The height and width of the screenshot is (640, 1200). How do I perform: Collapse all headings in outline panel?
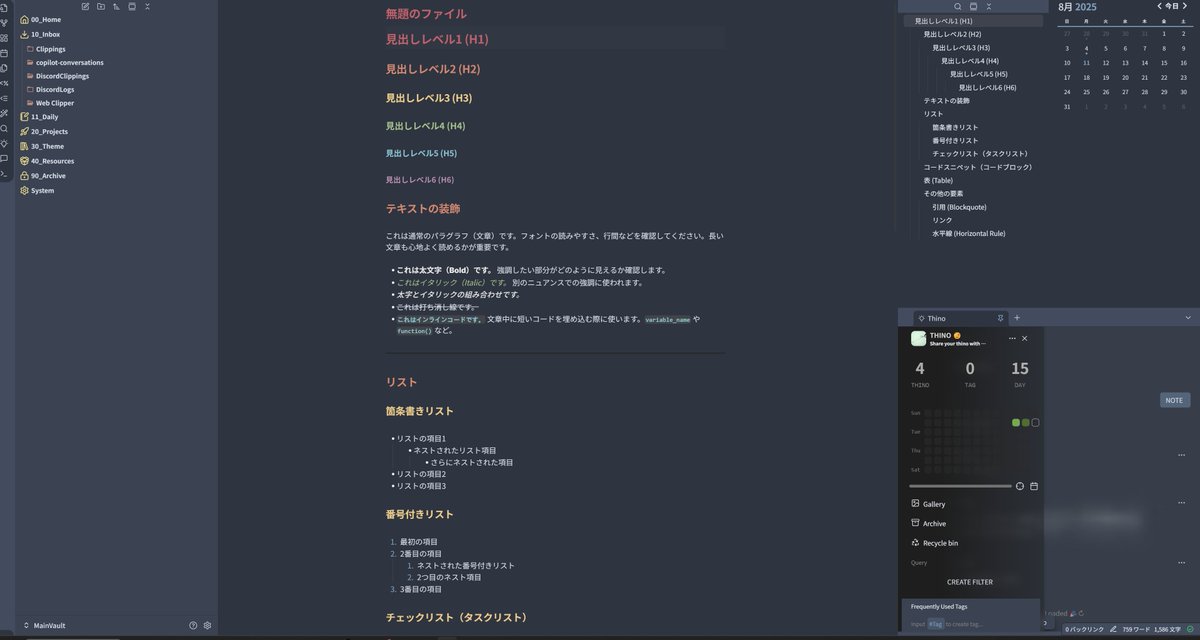coord(989,6)
